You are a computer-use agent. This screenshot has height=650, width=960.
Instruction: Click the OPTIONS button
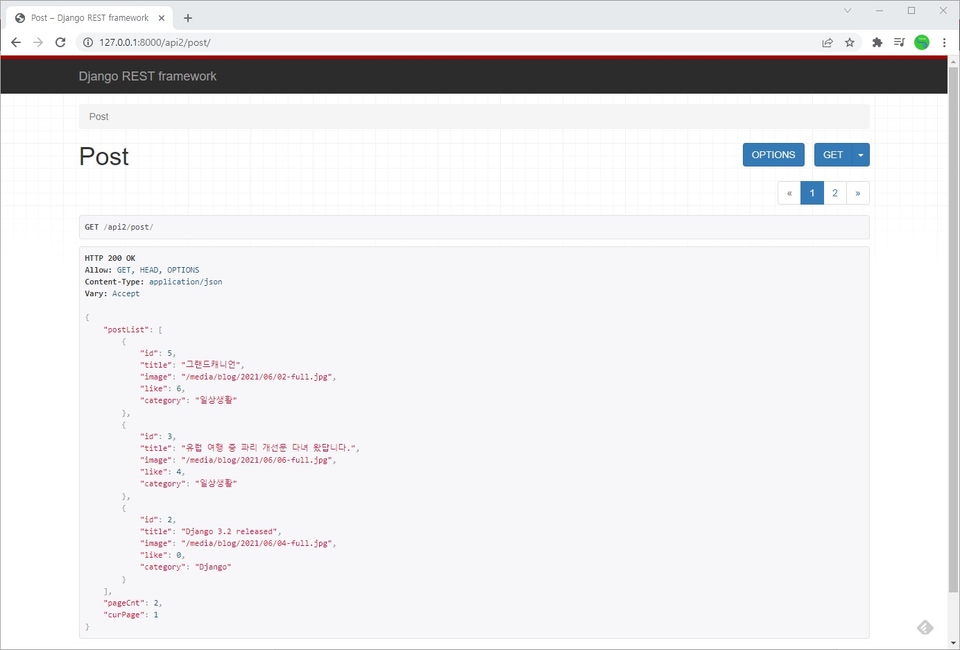point(773,155)
